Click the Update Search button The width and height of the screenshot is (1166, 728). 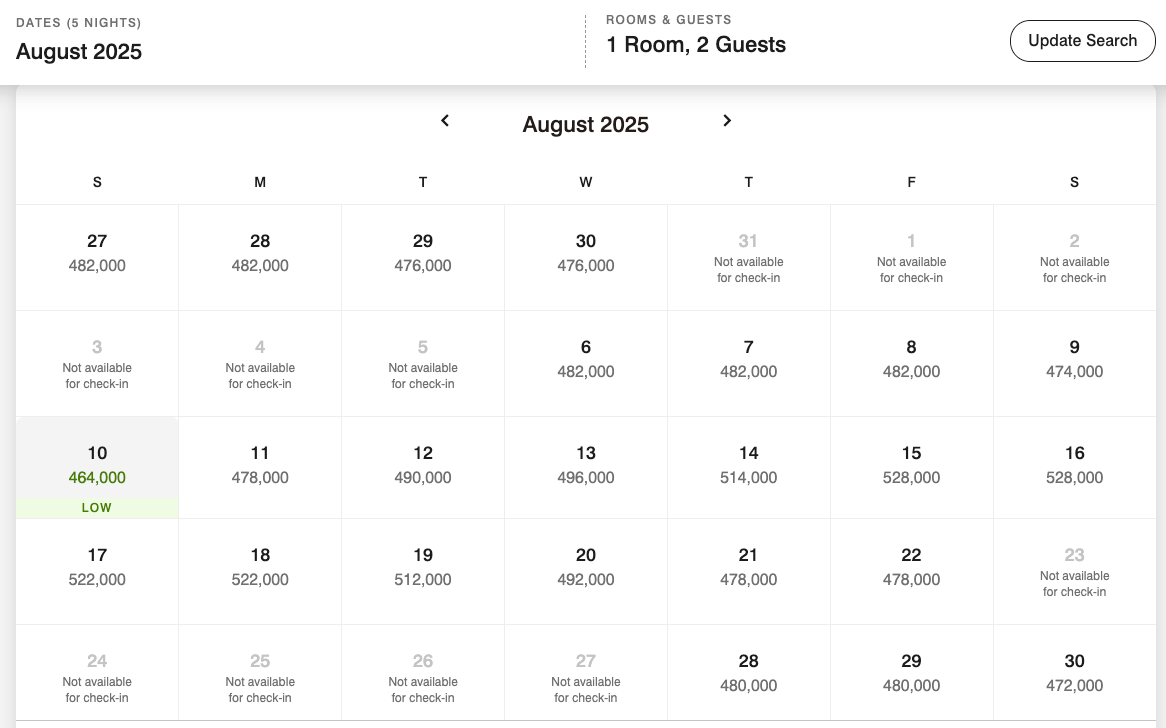pos(1082,41)
